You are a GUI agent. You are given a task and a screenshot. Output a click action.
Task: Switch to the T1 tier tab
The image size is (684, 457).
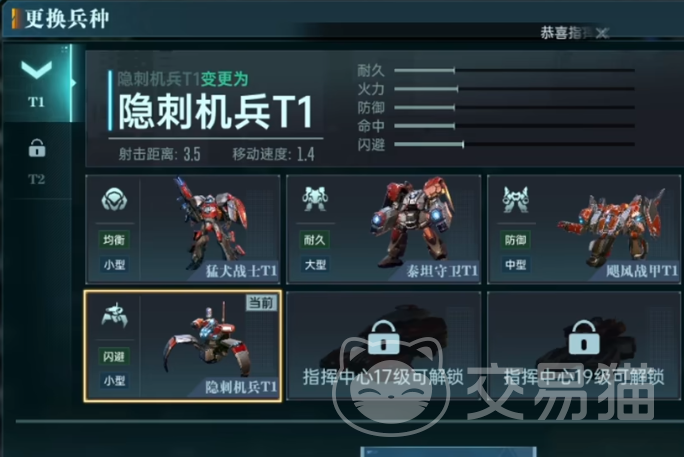click(37, 83)
